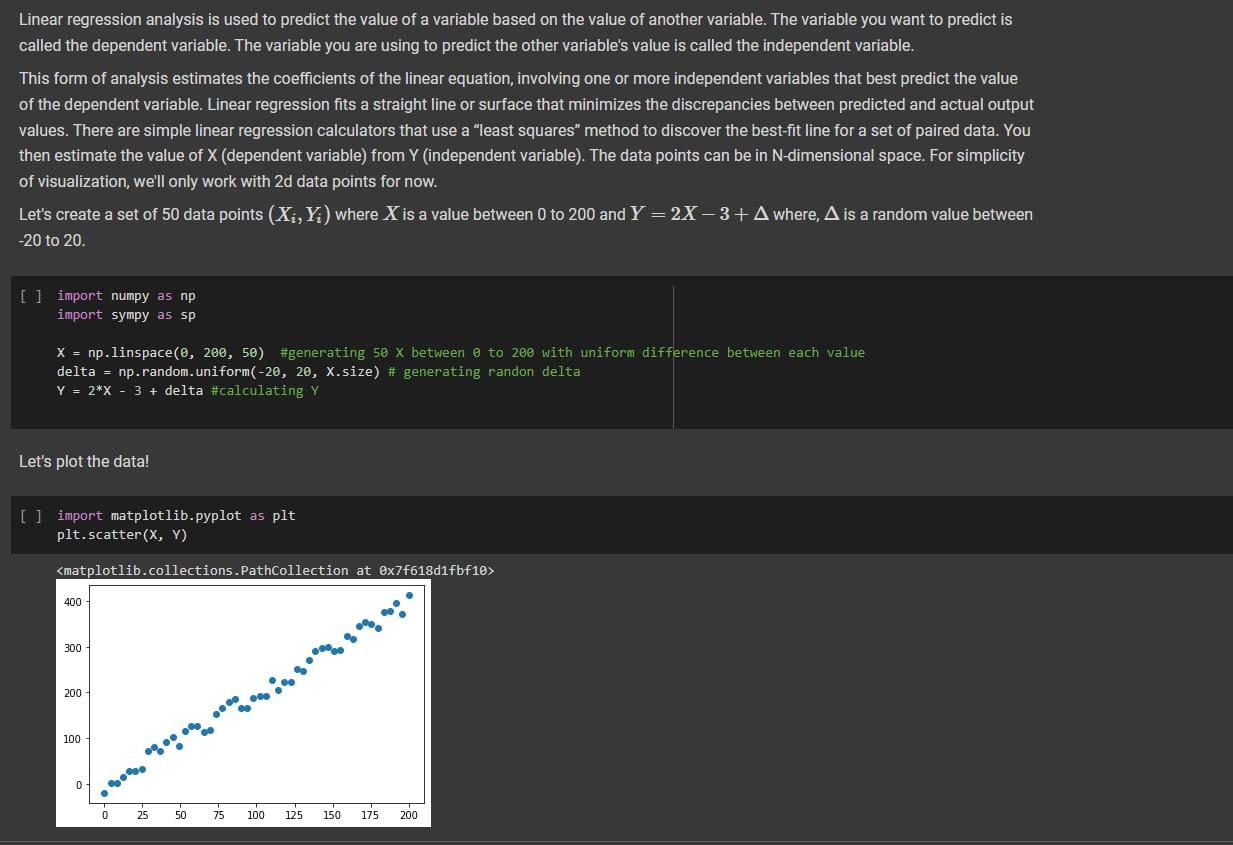Click the scatter plot output image
The height and width of the screenshot is (845, 1233).
243,703
